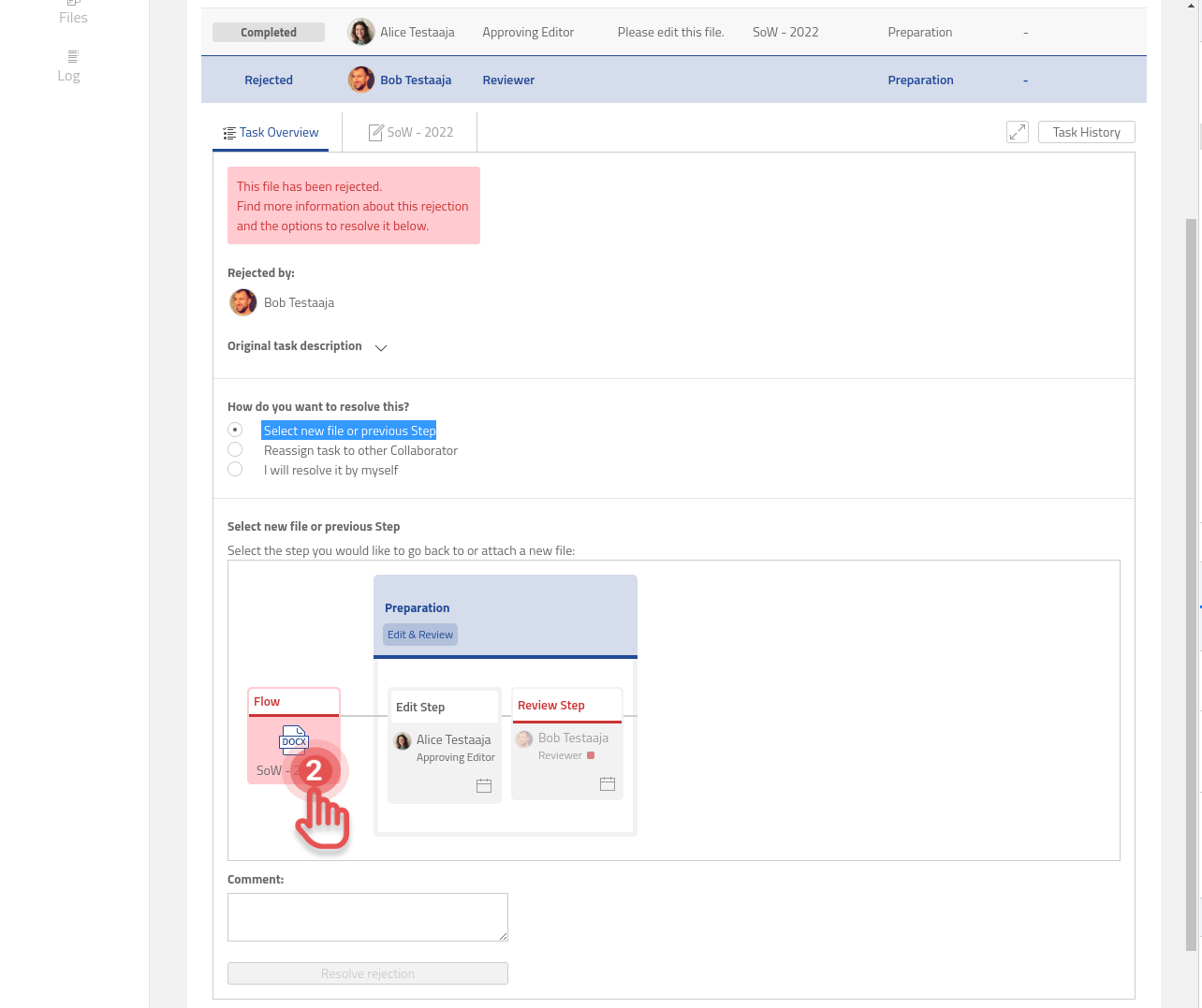Click inside the Comment text field
The width and height of the screenshot is (1202, 1008).
coord(367,916)
